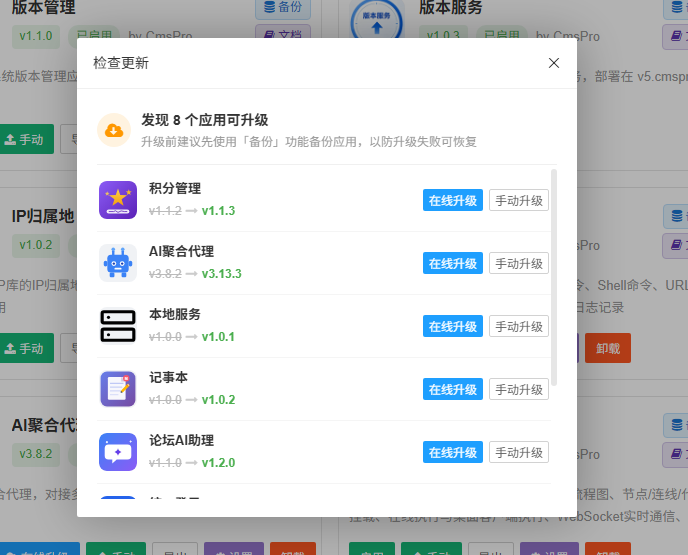This screenshot has width=688, height=555.
Task: Click the v1.1.0 version tag behind dialog
Action: tap(36, 36)
